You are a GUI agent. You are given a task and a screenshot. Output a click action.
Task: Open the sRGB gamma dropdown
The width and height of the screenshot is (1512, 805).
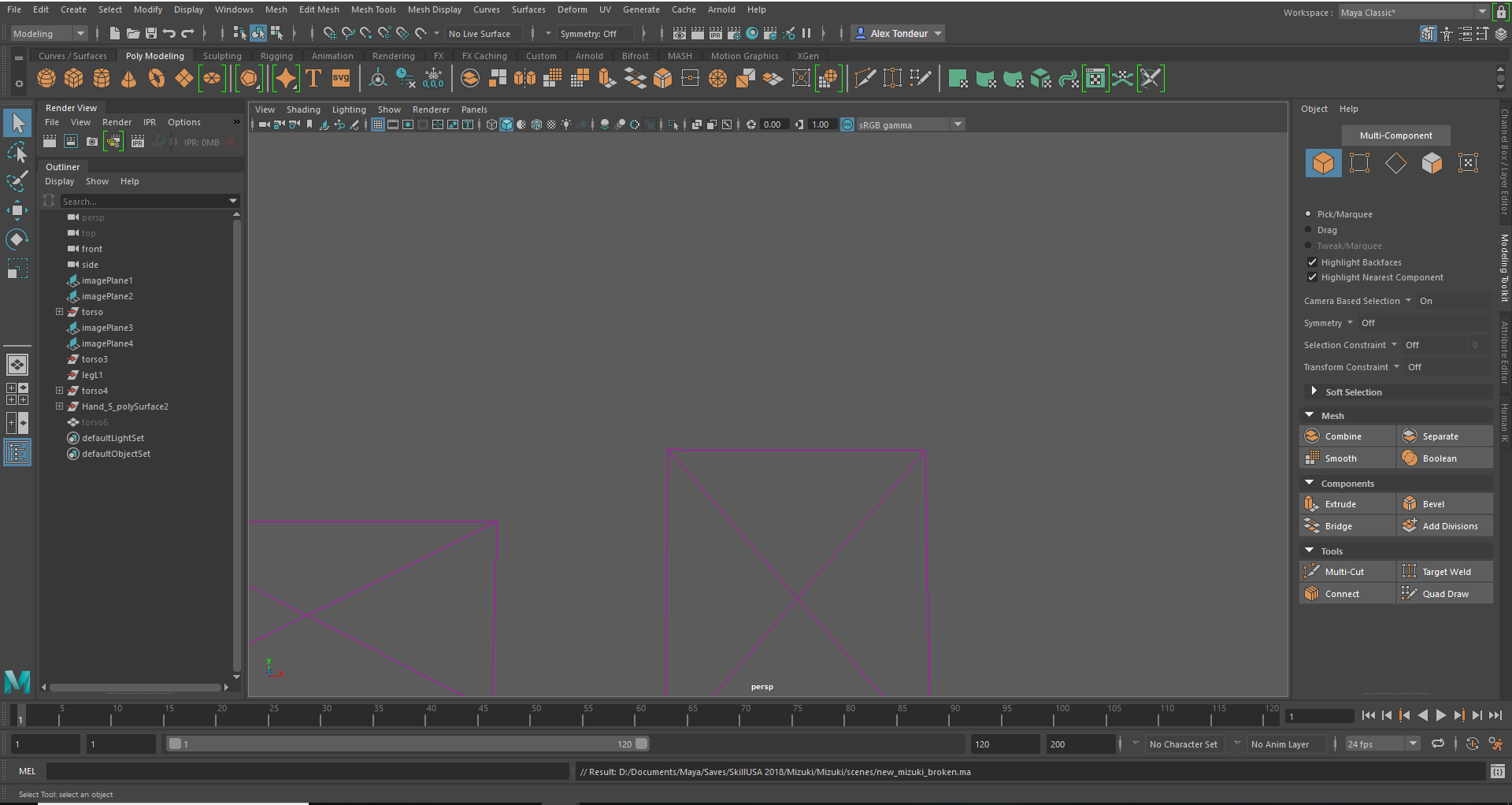958,124
